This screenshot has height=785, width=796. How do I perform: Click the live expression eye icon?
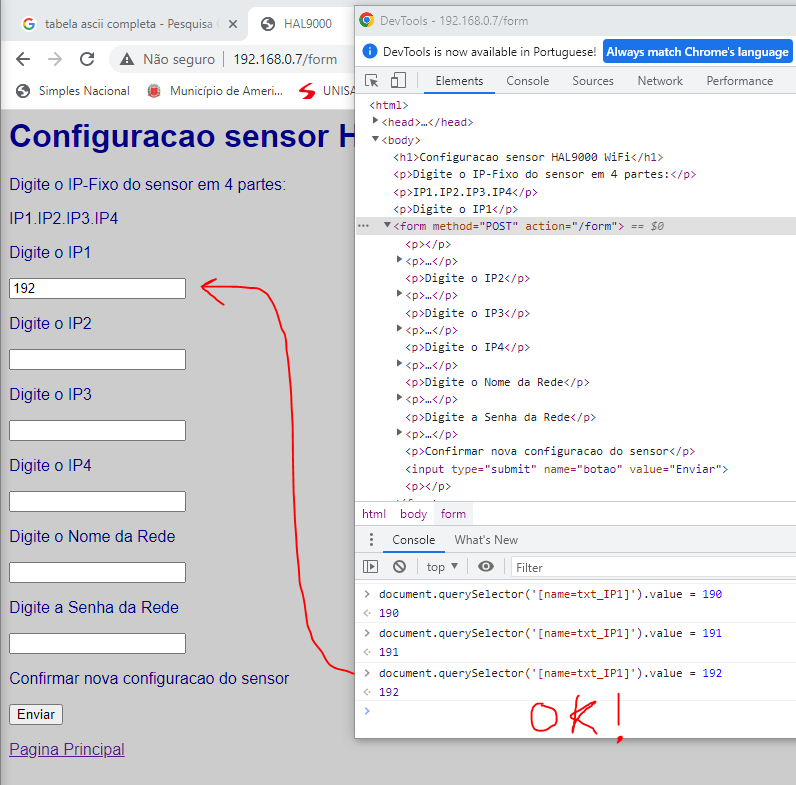point(486,567)
